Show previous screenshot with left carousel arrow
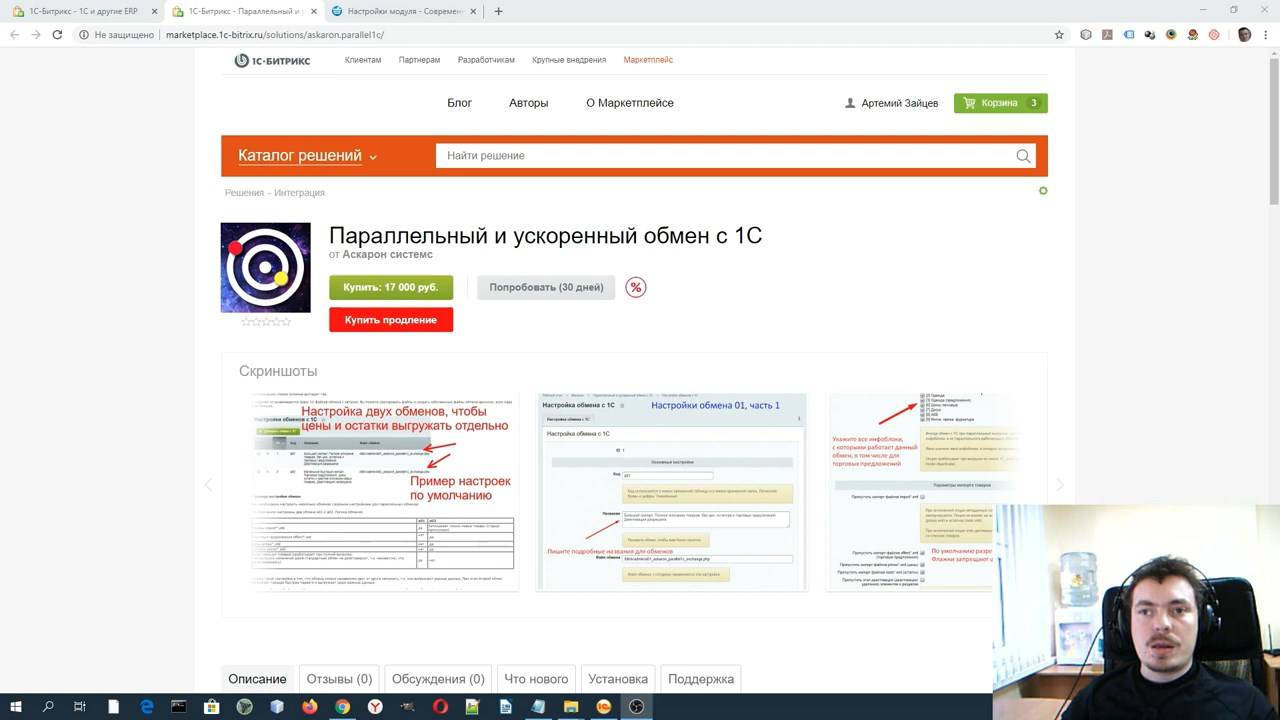This screenshot has width=1280, height=720. 208,485
